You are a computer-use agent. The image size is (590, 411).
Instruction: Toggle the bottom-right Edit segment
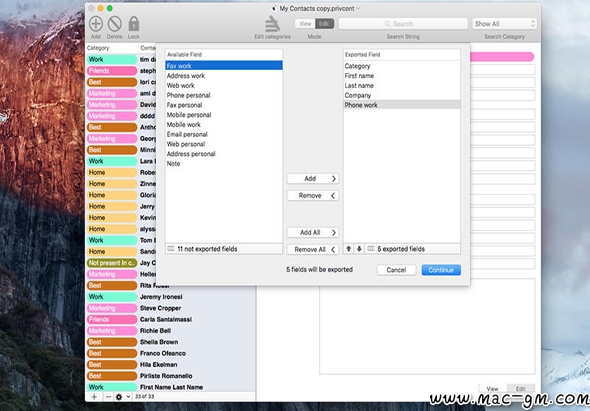click(x=520, y=388)
